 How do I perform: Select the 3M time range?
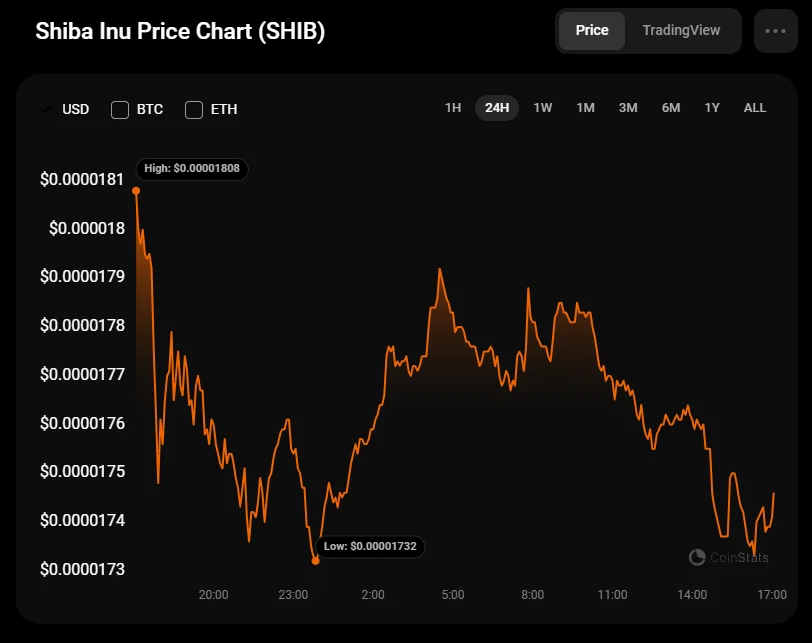[x=628, y=107]
